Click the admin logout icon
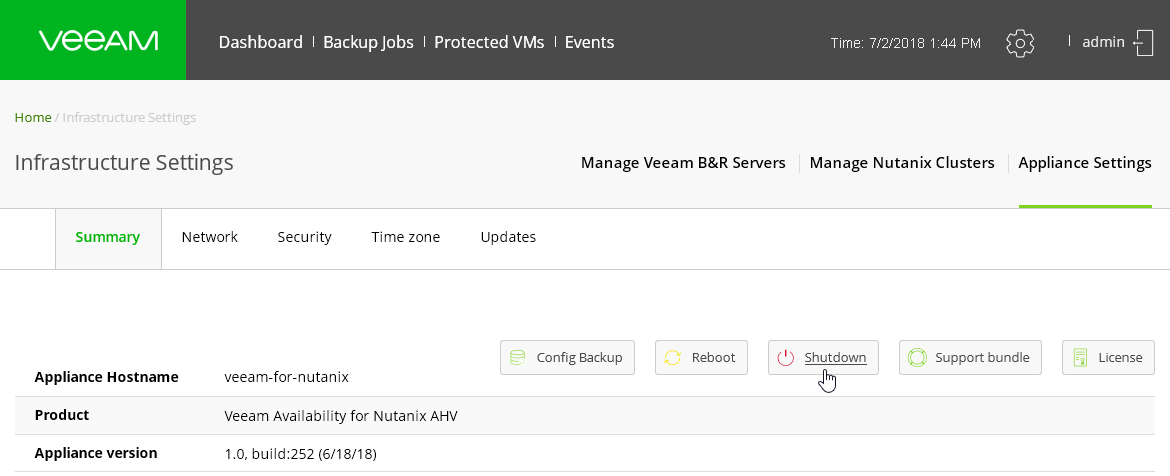The height and width of the screenshot is (476, 1170). (x=1143, y=42)
